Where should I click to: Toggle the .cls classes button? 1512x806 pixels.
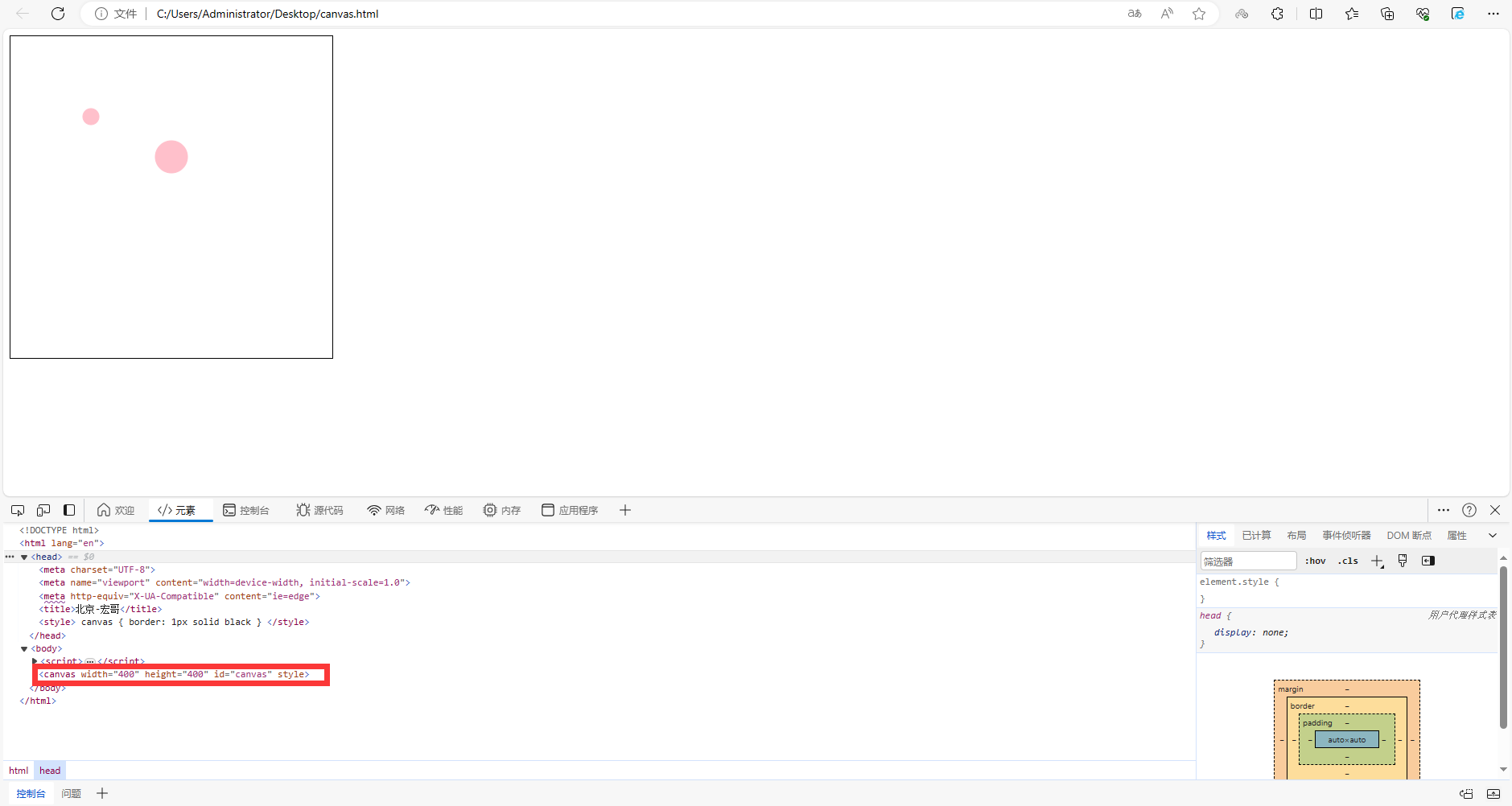point(1348,561)
